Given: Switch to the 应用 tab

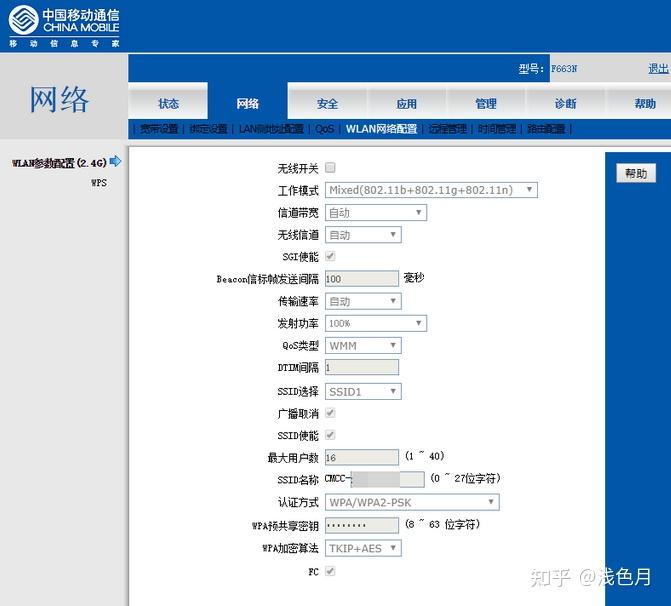Looking at the screenshot, I should [x=407, y=101].
